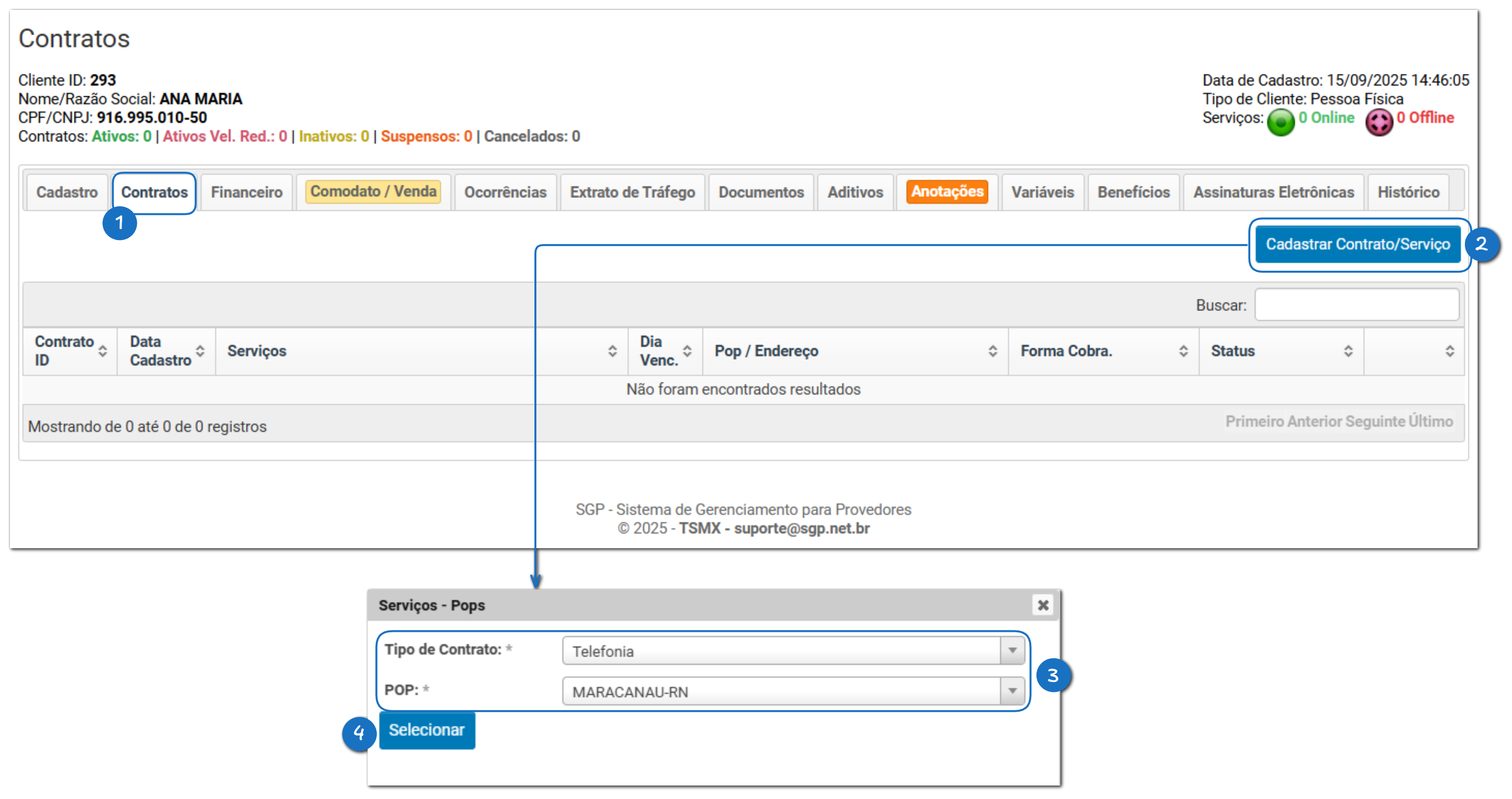Expand the POP dropdown arrow
Screen dimensions: 1512x799
[1012, 691]
